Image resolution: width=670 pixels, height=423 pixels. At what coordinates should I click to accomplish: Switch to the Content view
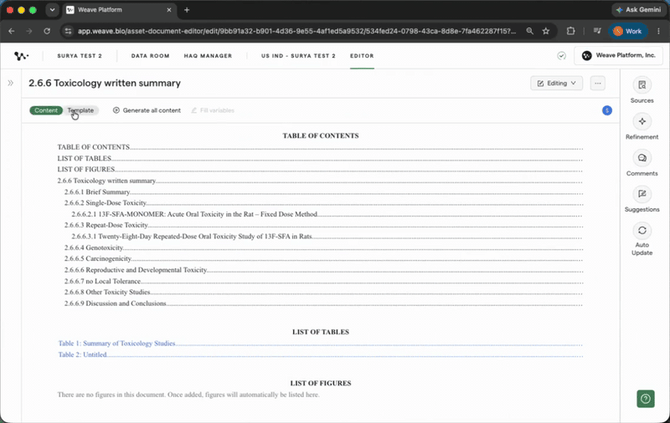[46, 110]
